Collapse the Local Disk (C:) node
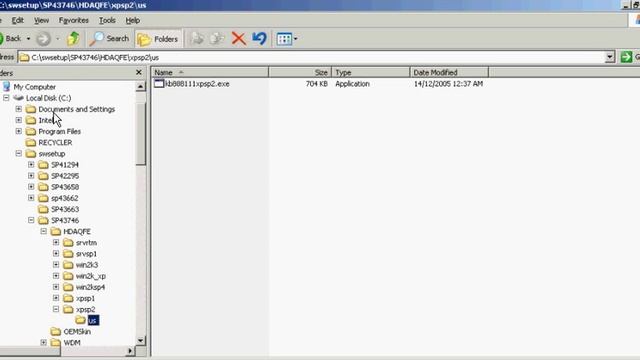This screenshot has width=640, height=360. pos(6,98)
